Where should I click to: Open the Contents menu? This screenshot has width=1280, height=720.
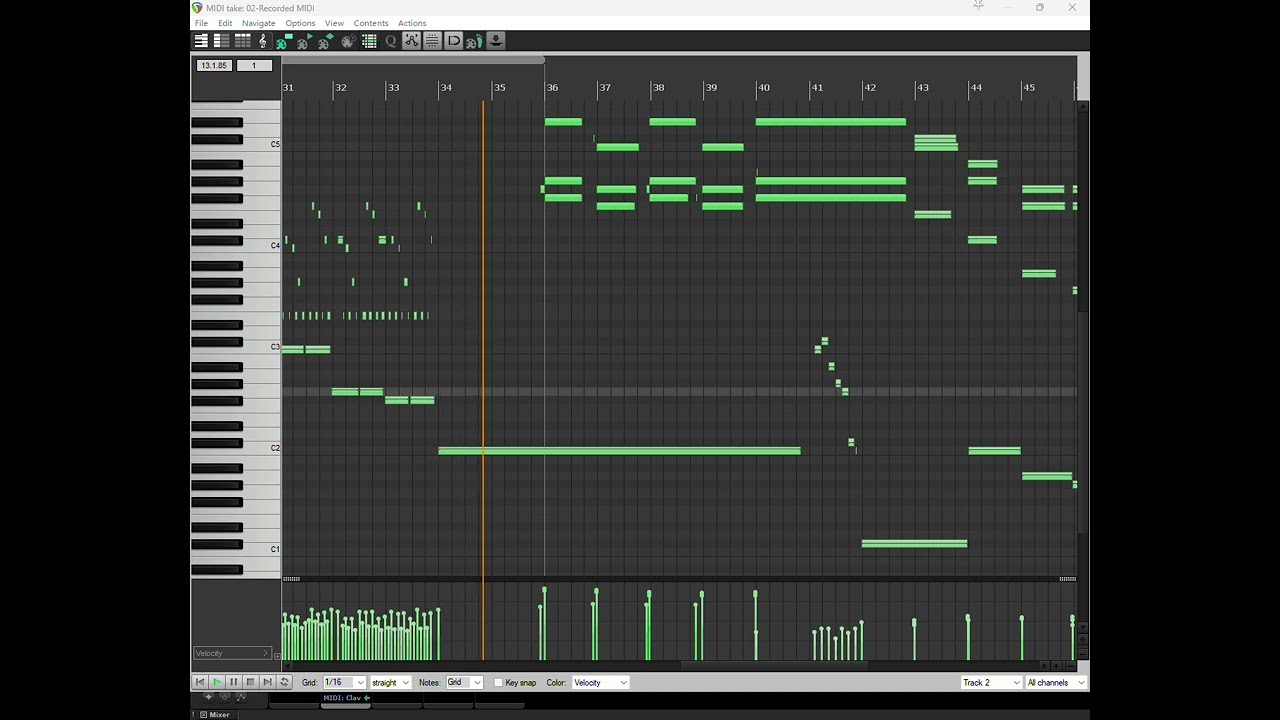coord(371,23)
